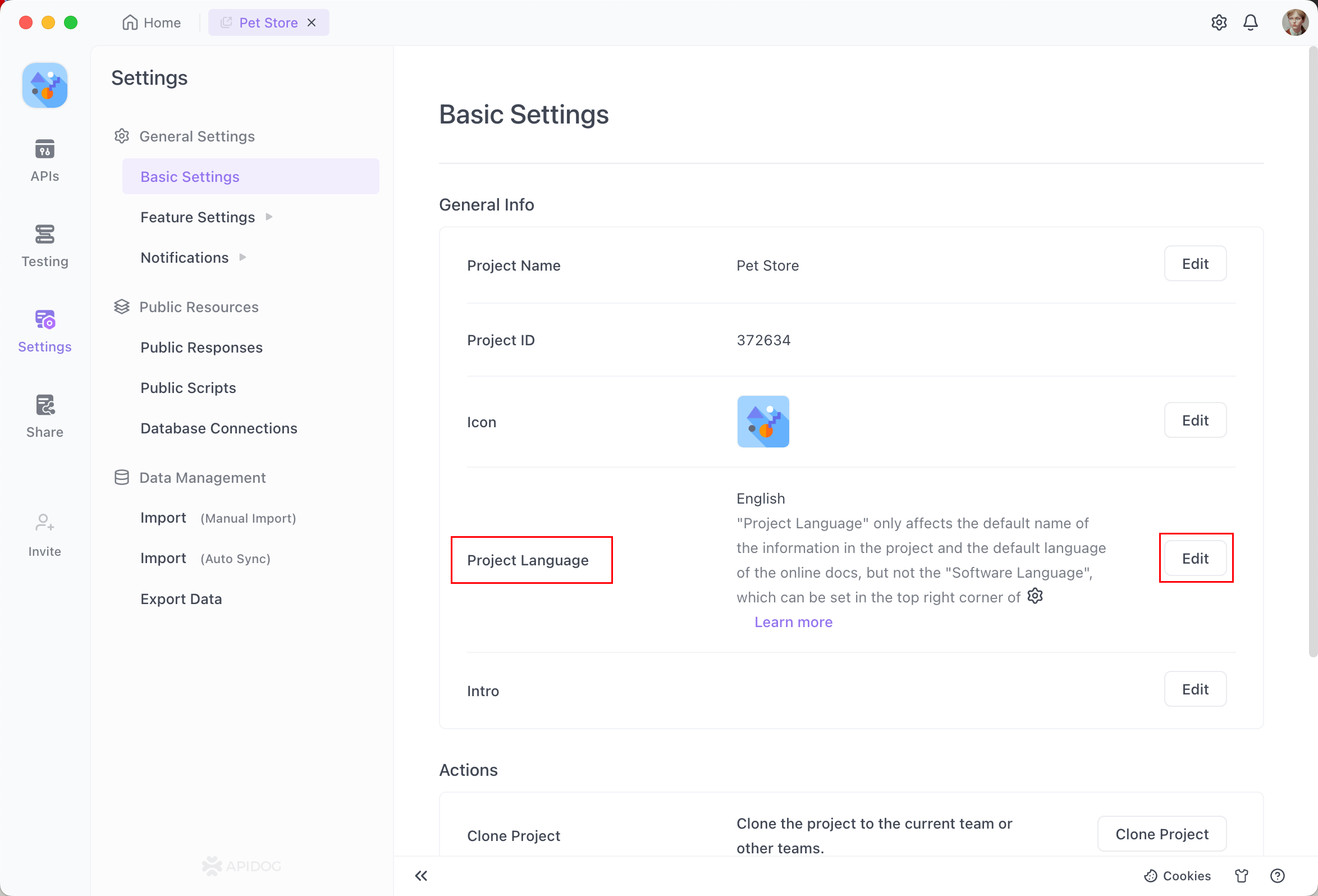
Task: Open the Share section icon
Action: (x=44, y=405)
